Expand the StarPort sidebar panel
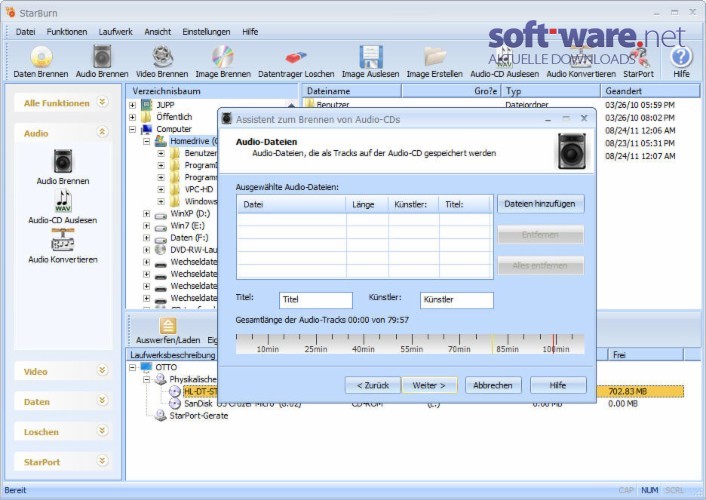This screenshot has height=500, width=706. pos(103,461)
